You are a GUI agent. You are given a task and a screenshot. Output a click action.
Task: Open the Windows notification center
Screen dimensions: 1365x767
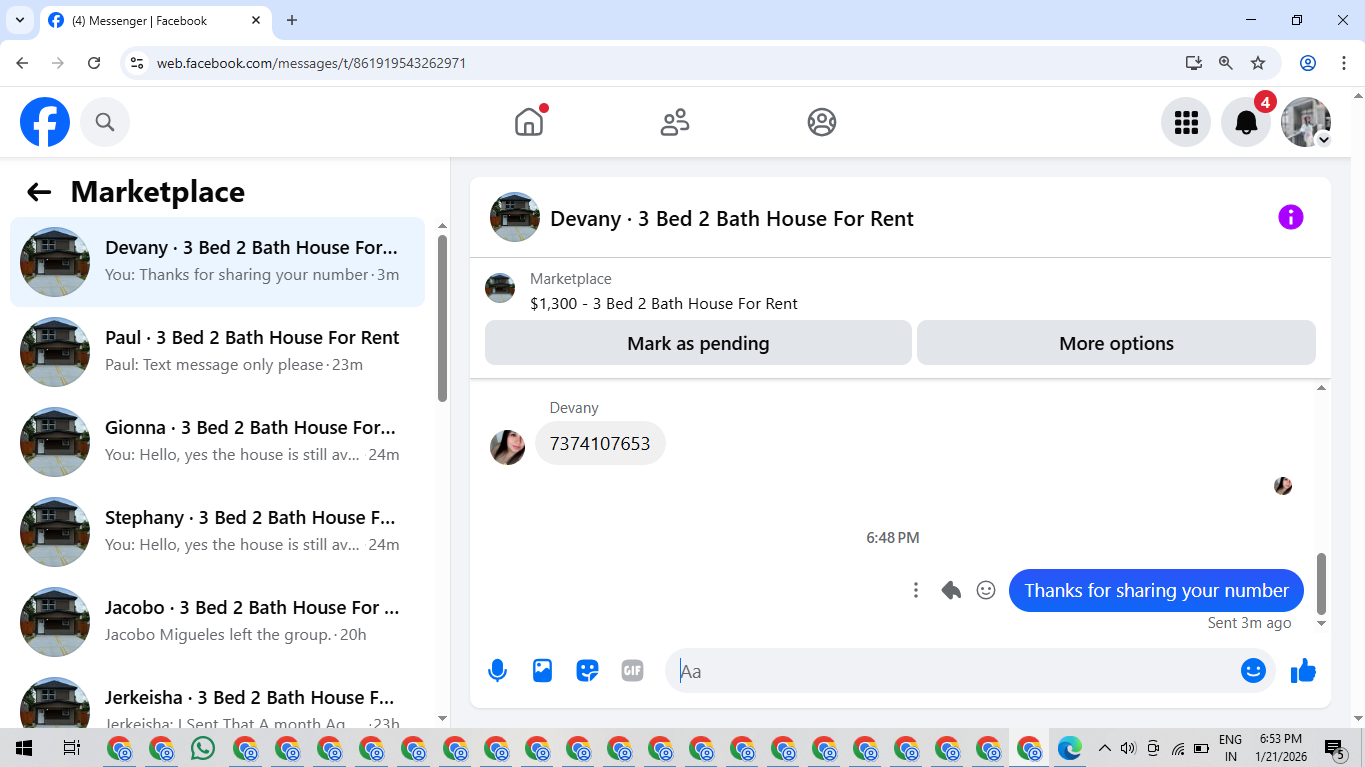(x=1335, y=749)
